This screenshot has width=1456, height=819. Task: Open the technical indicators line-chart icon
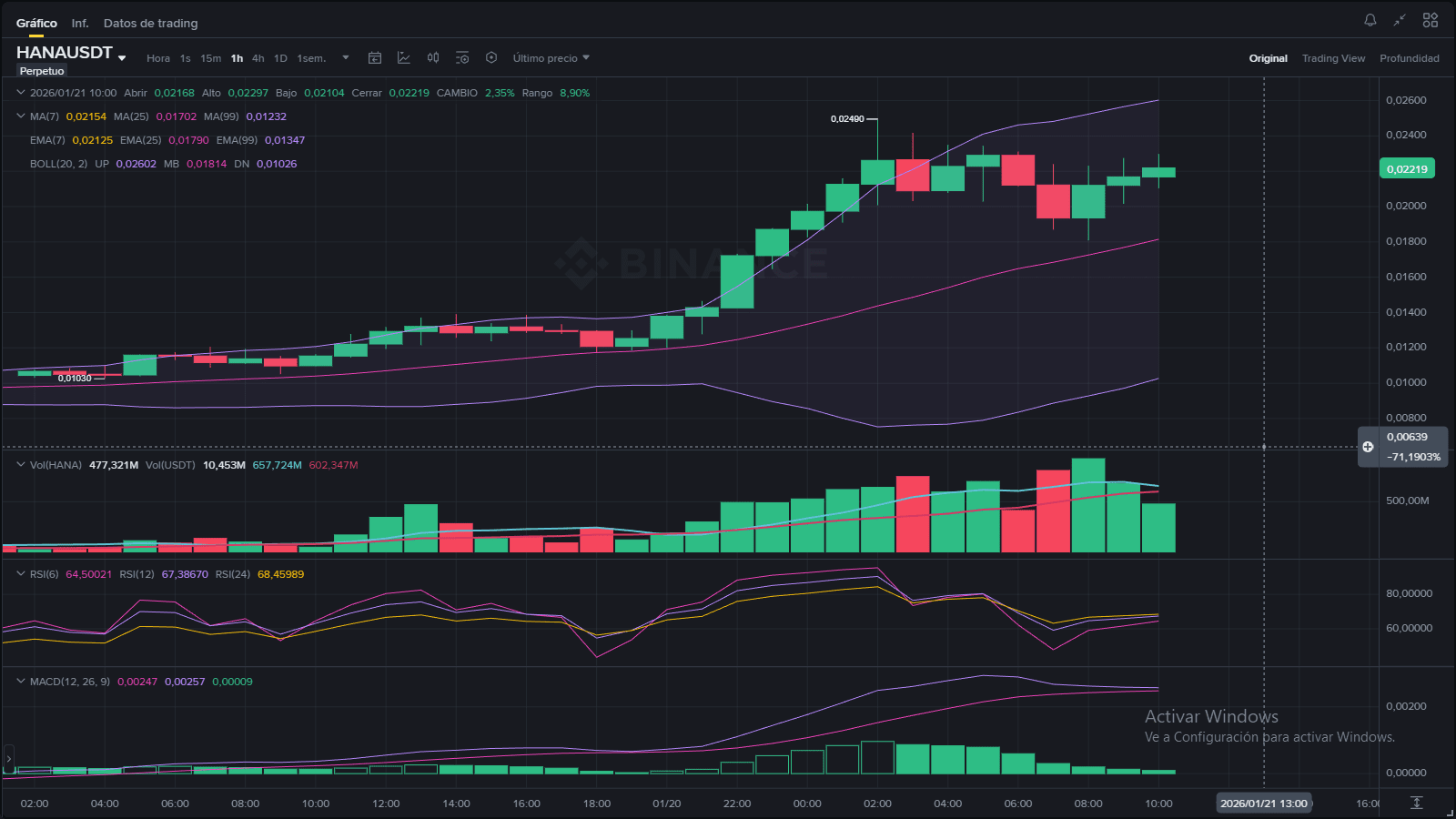(404, 58)
